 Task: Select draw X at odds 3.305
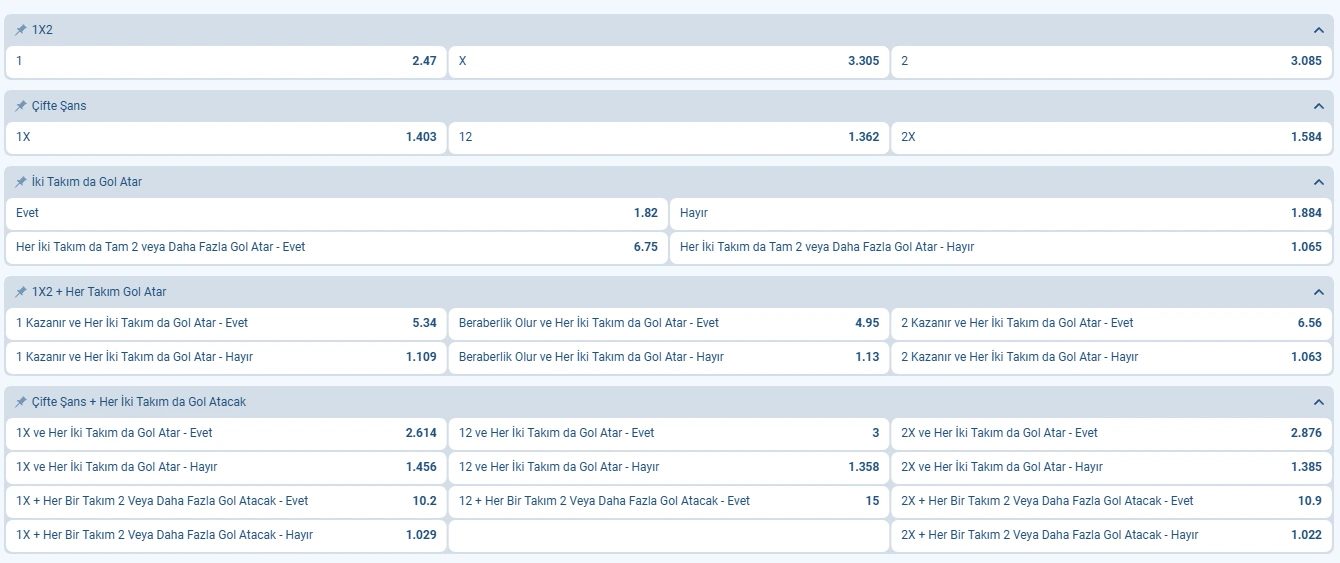click(668, 61)
